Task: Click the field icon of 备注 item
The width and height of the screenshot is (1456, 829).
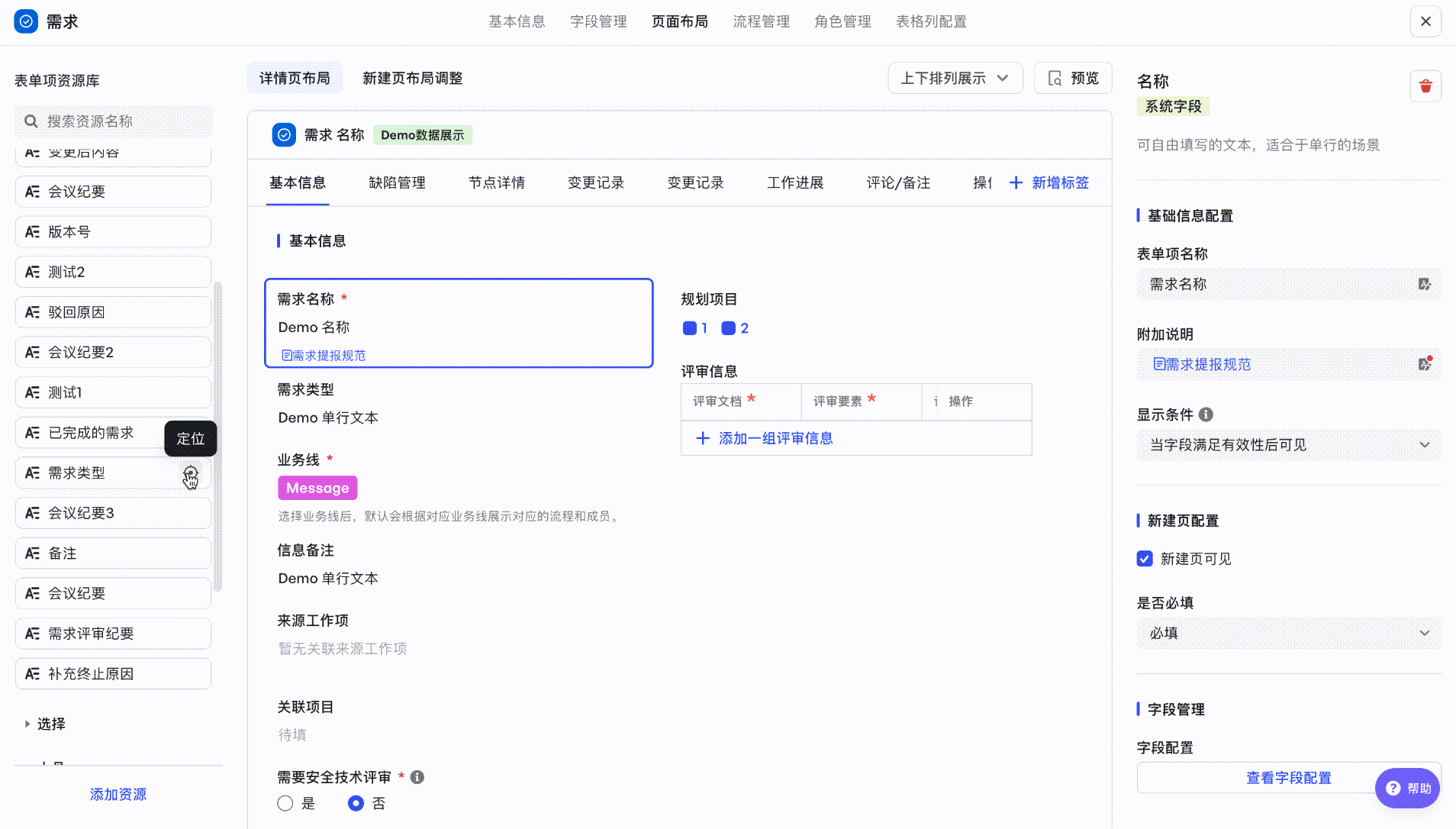Action: (x=32, y=553)
